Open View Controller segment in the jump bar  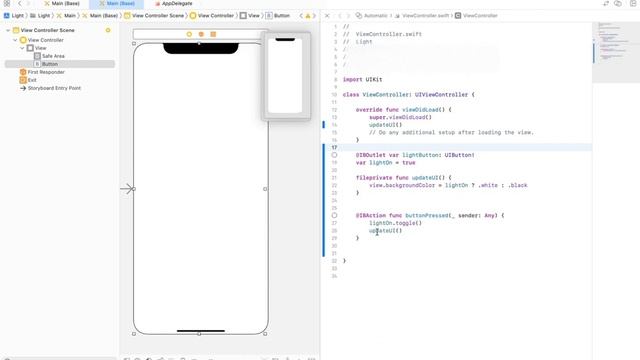212,16
